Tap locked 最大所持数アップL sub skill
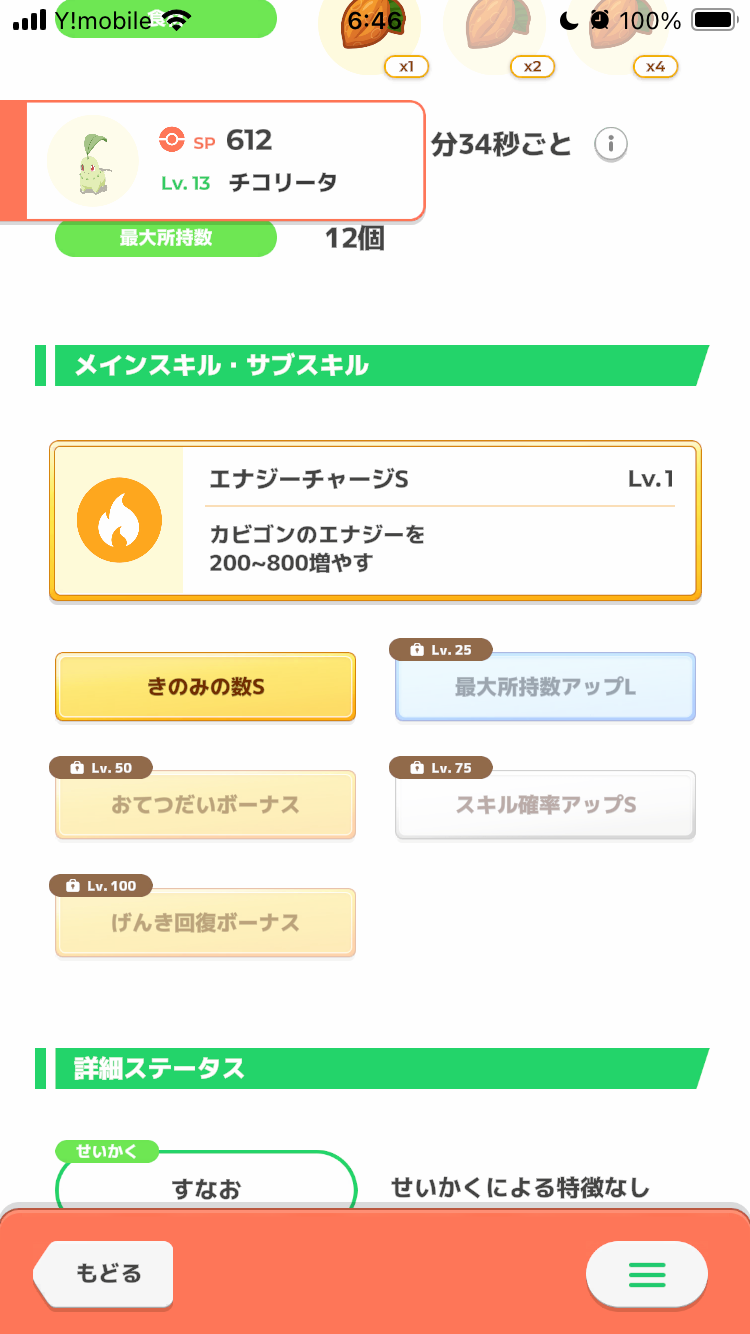 [545, 687]
